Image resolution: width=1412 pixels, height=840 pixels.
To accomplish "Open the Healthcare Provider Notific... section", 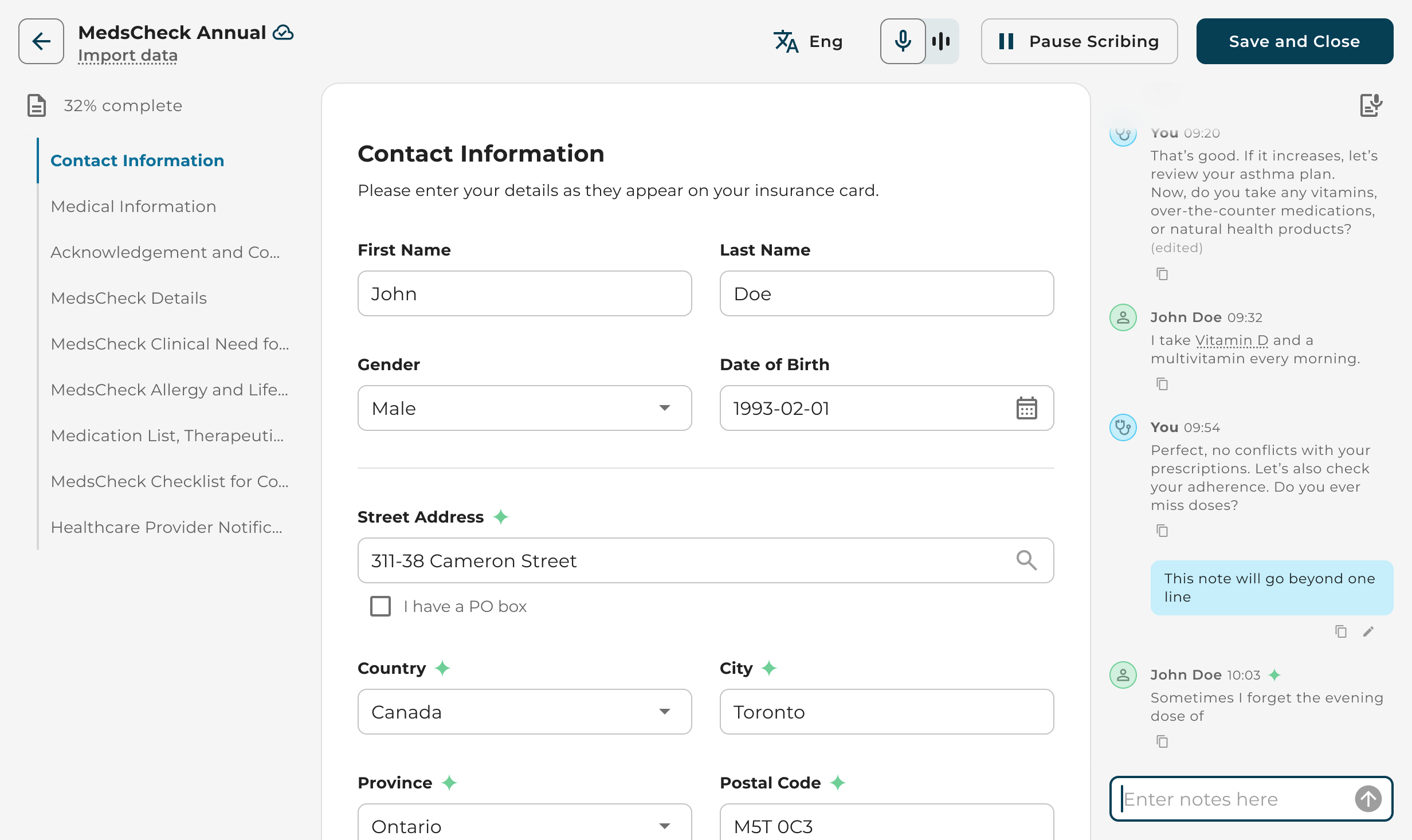I will pyautogui.click(x=167, y=527).
